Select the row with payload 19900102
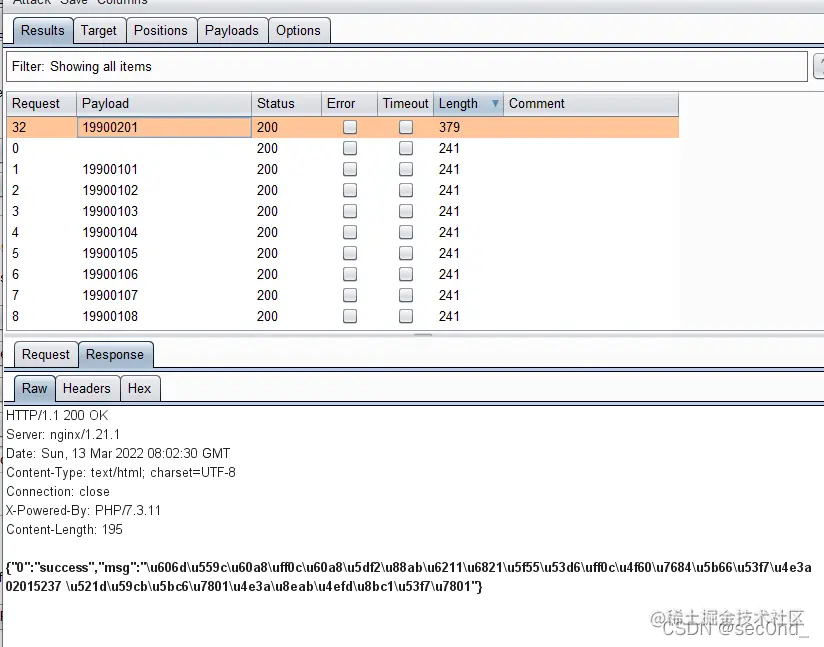Viewport: 824px width, 647px height. tap(343, 190)
